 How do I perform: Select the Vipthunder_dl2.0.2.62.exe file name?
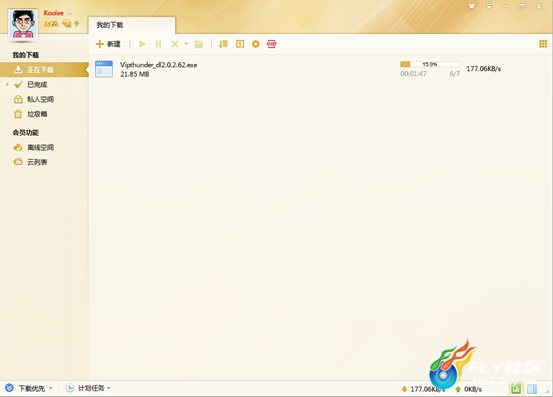(x=159, y=65)
